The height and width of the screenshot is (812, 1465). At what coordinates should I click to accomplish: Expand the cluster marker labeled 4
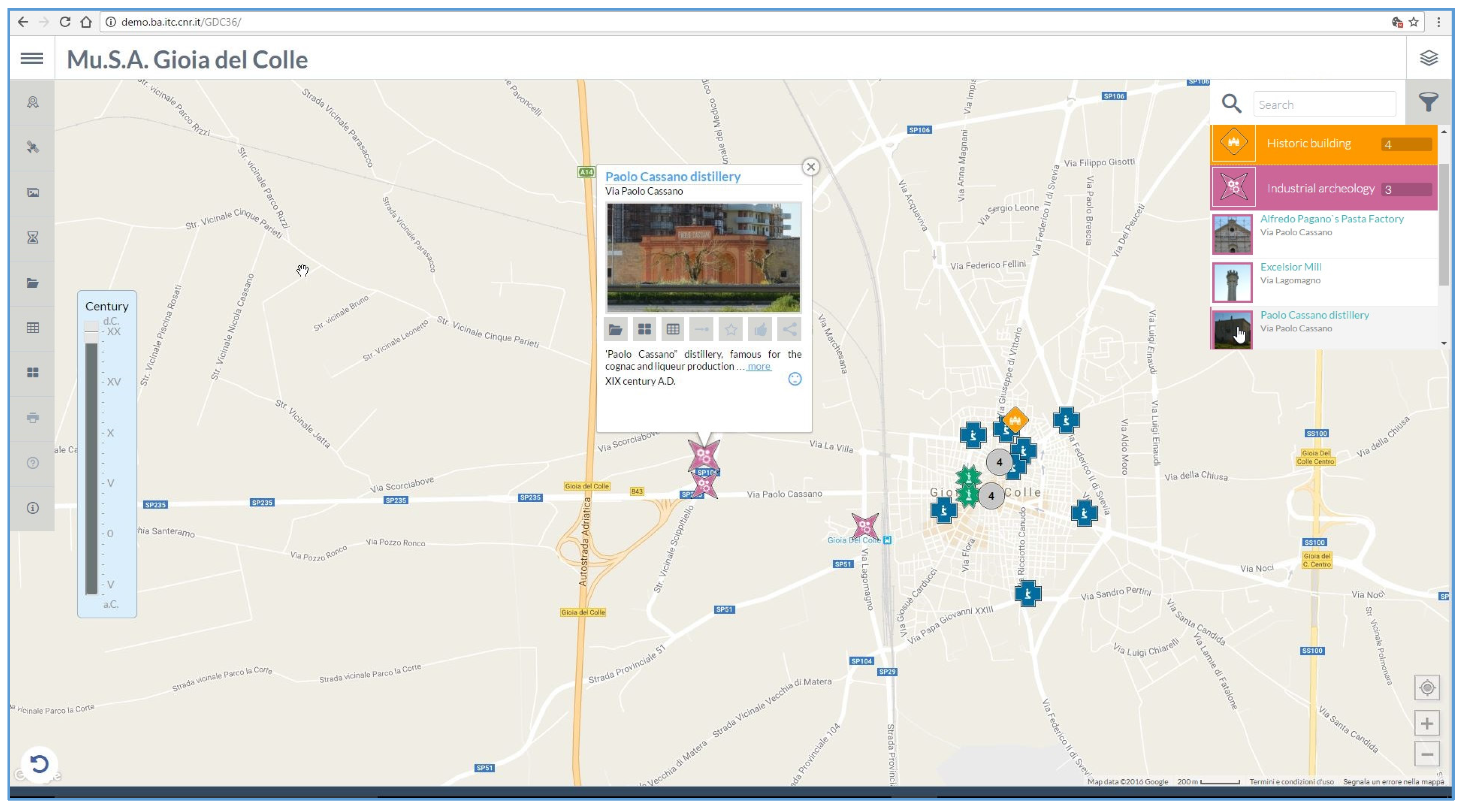(x=999, y=462)
